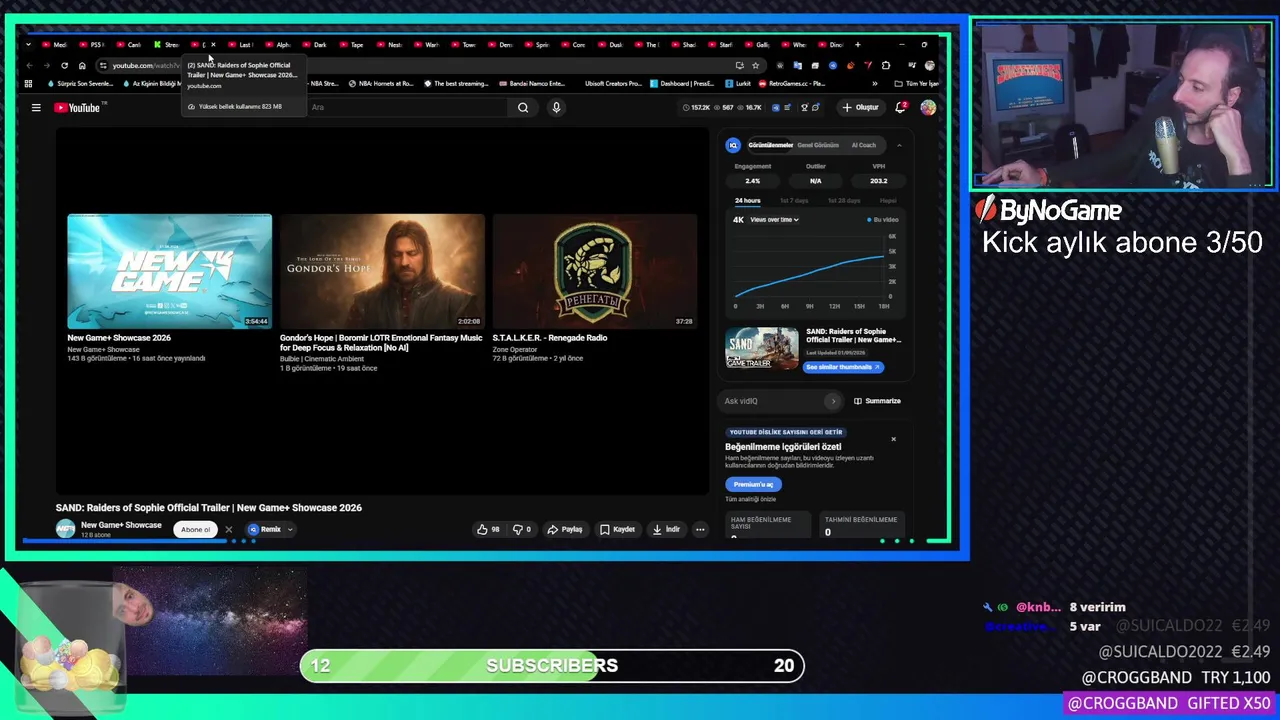1280x720 pixels.
Task: Click the install app icon in address bar
Action: click(x=739, y=66)
